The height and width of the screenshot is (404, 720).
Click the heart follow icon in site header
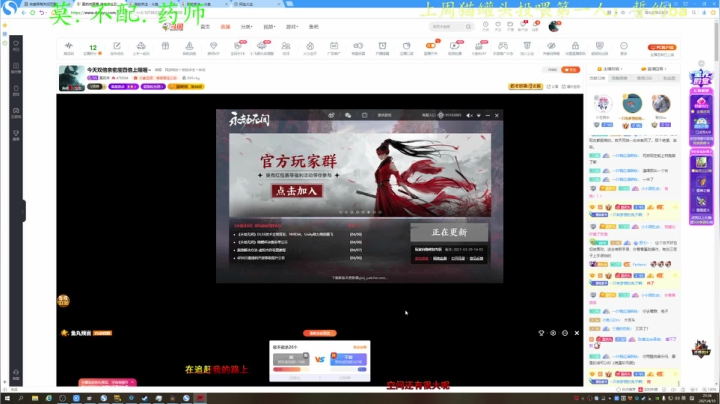pos(498,24)
